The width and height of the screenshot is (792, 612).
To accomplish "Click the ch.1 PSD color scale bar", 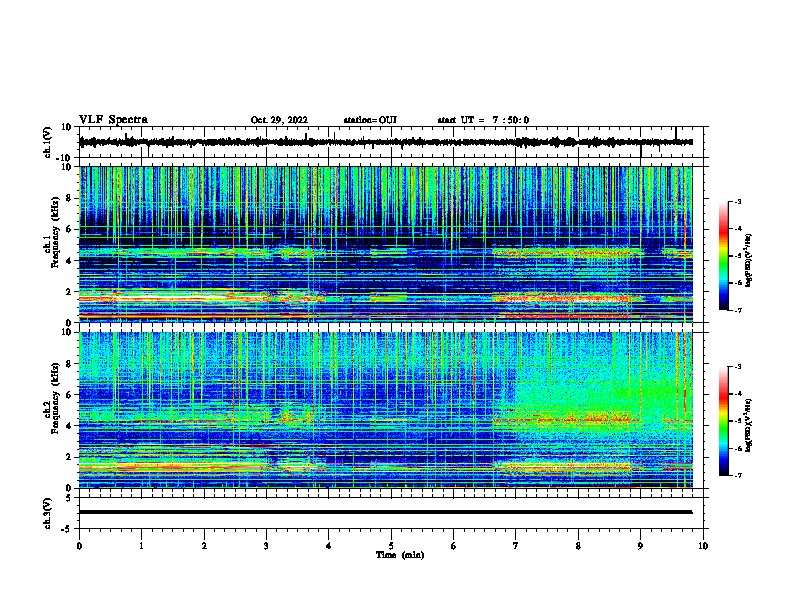I will pos(723,256).
